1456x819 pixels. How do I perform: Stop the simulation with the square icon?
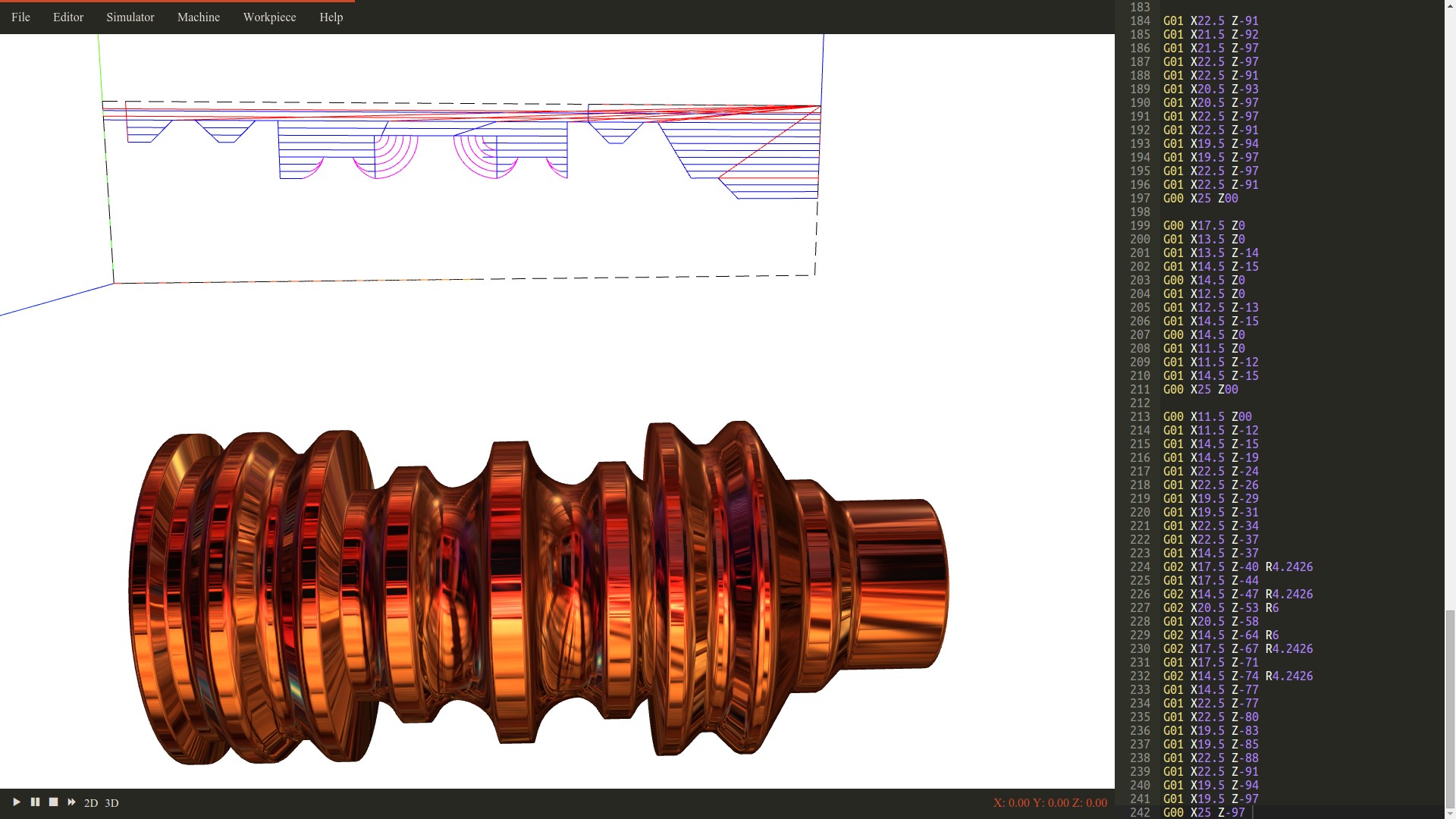pos(53,802)
